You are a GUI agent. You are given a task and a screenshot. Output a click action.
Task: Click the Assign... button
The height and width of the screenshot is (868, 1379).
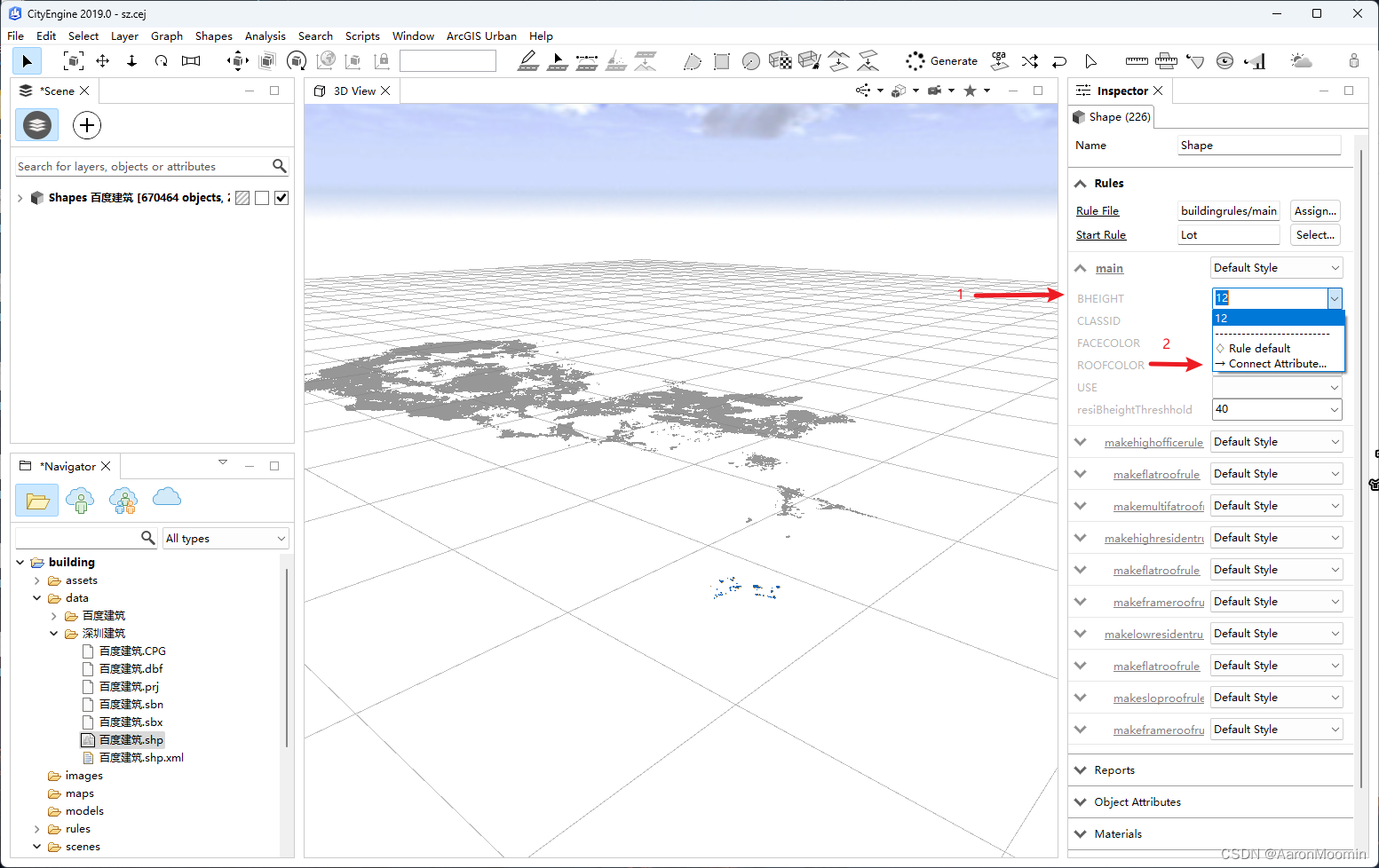click(x=1315, y=211)
